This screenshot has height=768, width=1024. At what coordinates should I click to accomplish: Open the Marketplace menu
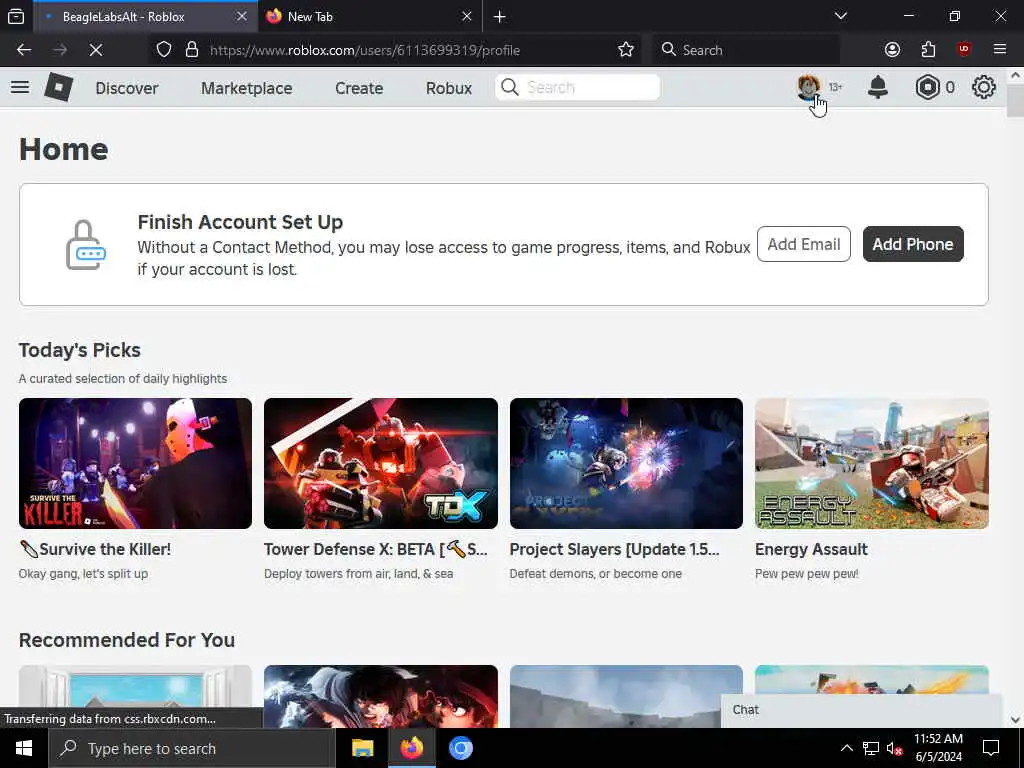pos(246,88)
